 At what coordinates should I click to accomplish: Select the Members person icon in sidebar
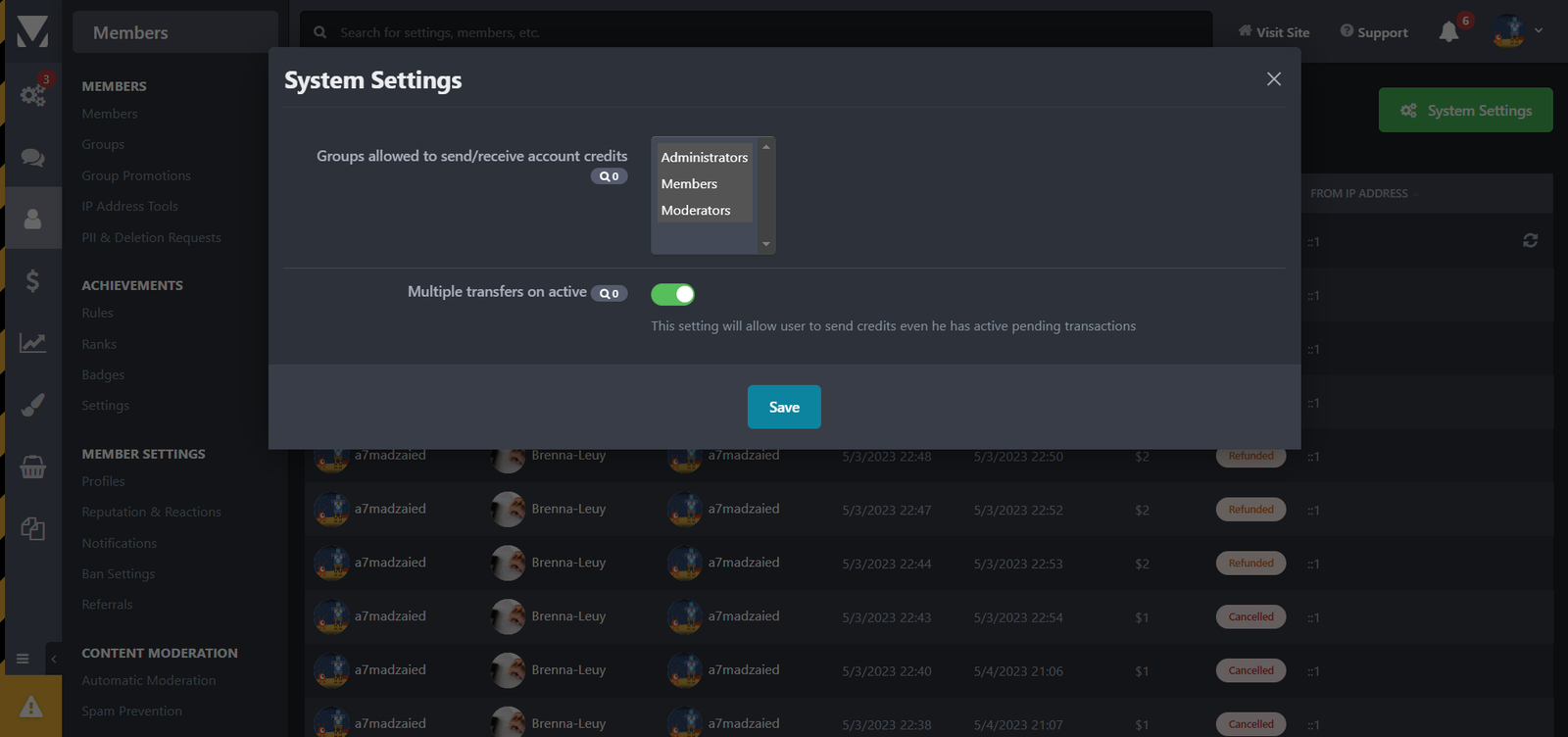(33, 219)
